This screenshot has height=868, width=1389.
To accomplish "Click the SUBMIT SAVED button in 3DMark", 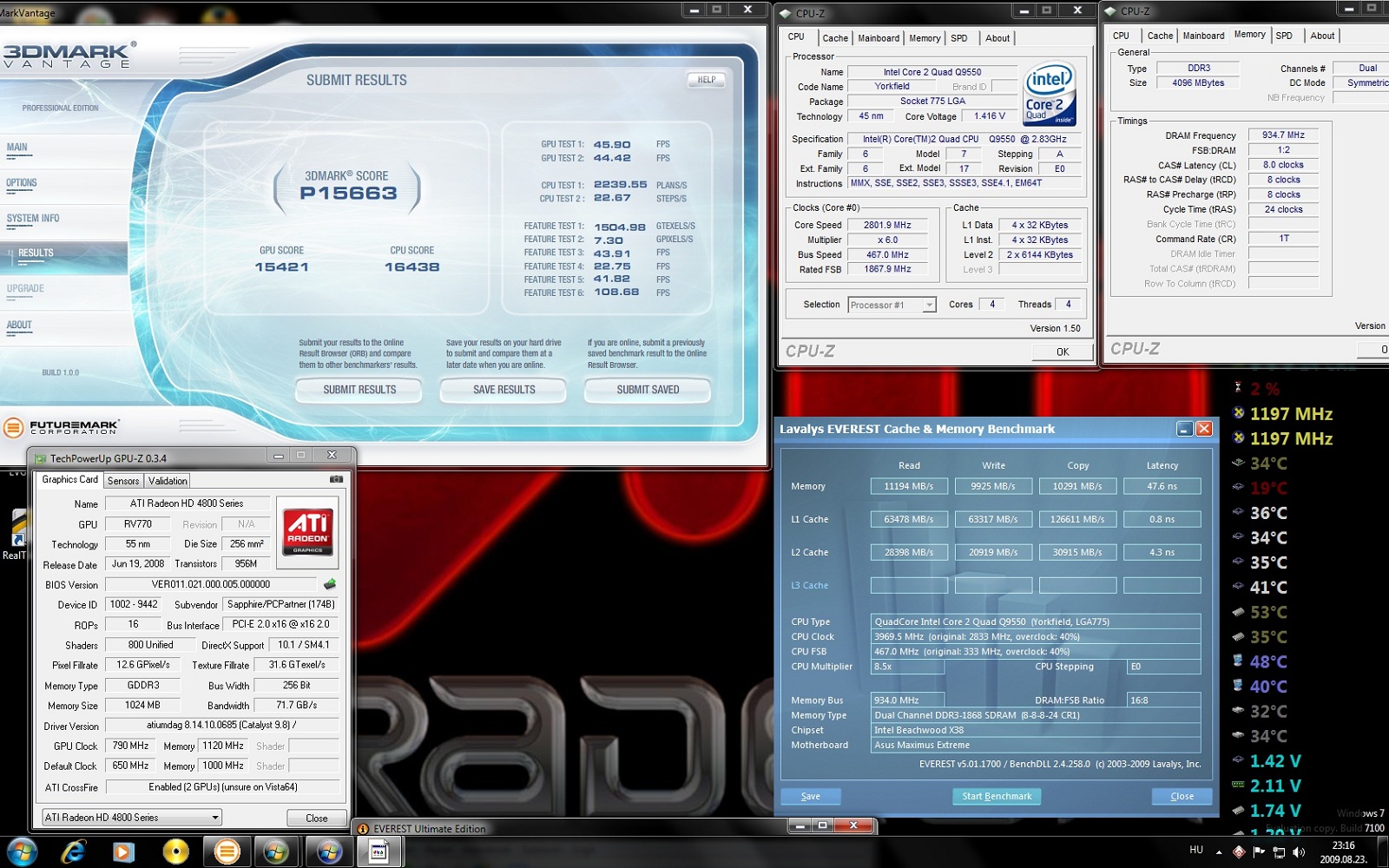I will click(648, 391).
